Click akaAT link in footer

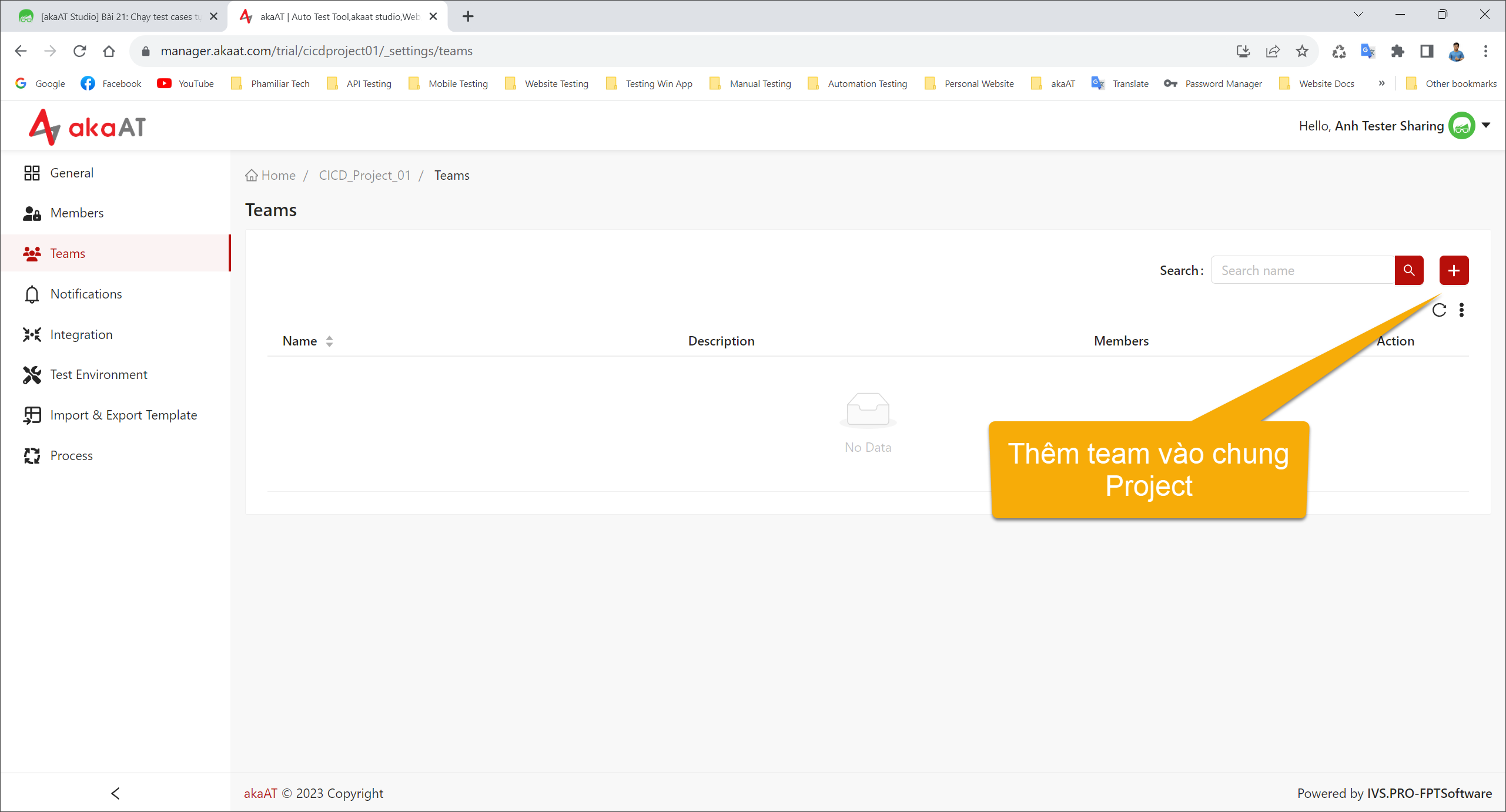260,793
